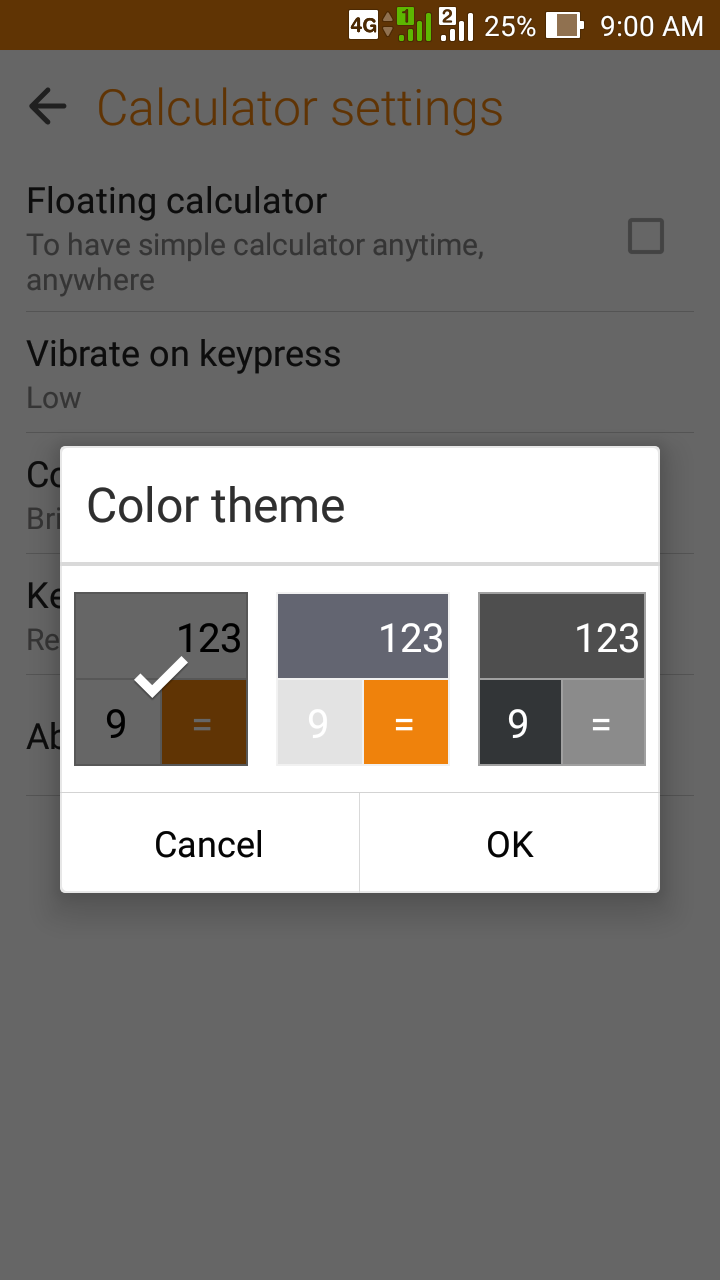This screenshot has width=720, height=1280.
Task: Open the Vibrate on keypress setting
Action: (360, 372)
